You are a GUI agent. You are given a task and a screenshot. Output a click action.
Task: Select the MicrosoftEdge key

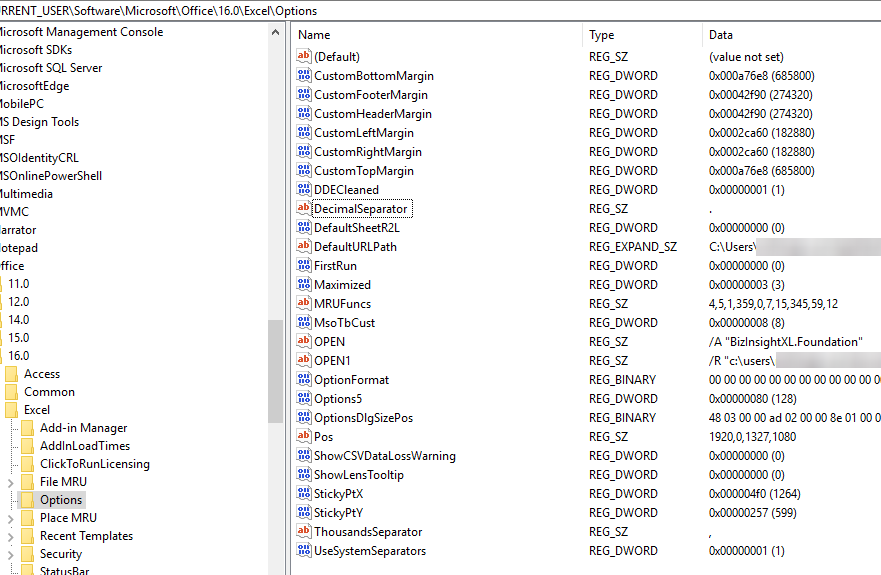(34, 86)
